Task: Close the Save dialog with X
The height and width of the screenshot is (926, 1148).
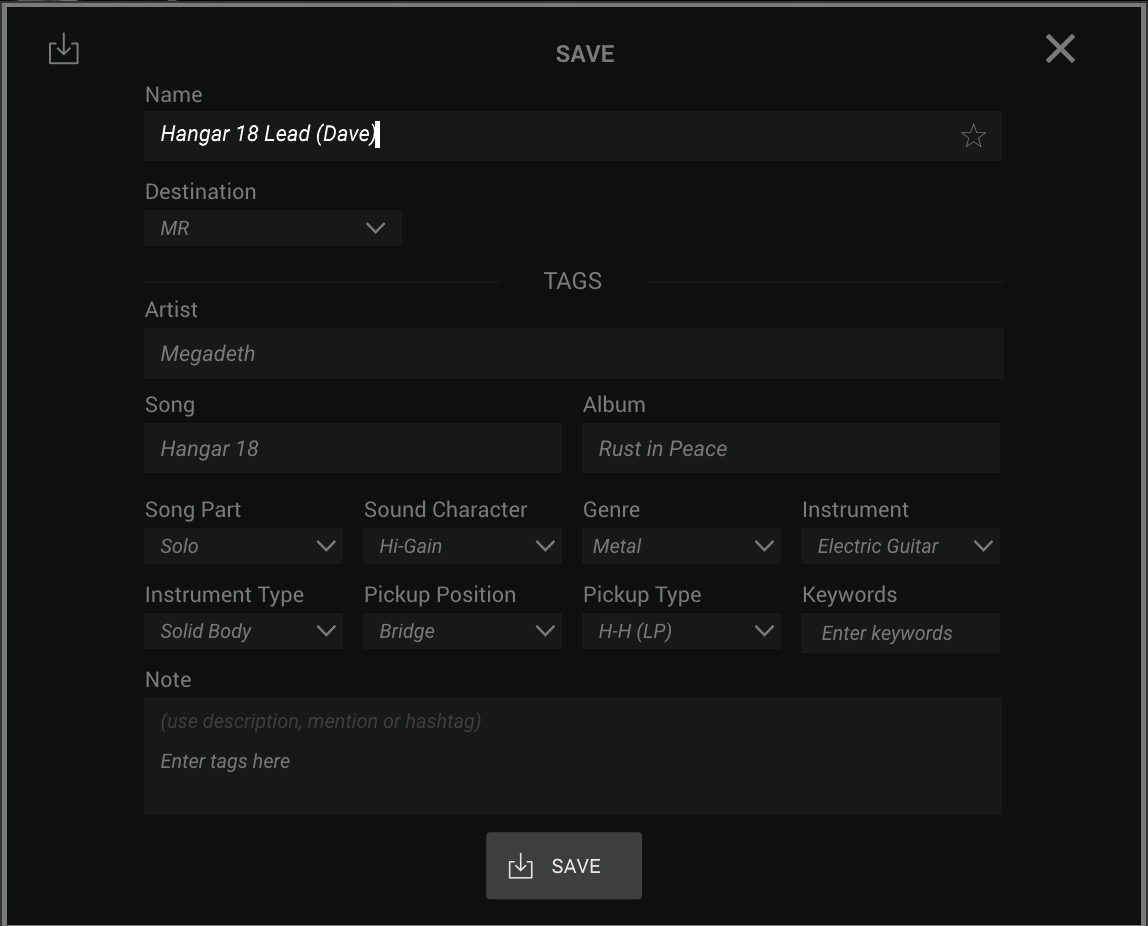Action: tap(1059, 49)
